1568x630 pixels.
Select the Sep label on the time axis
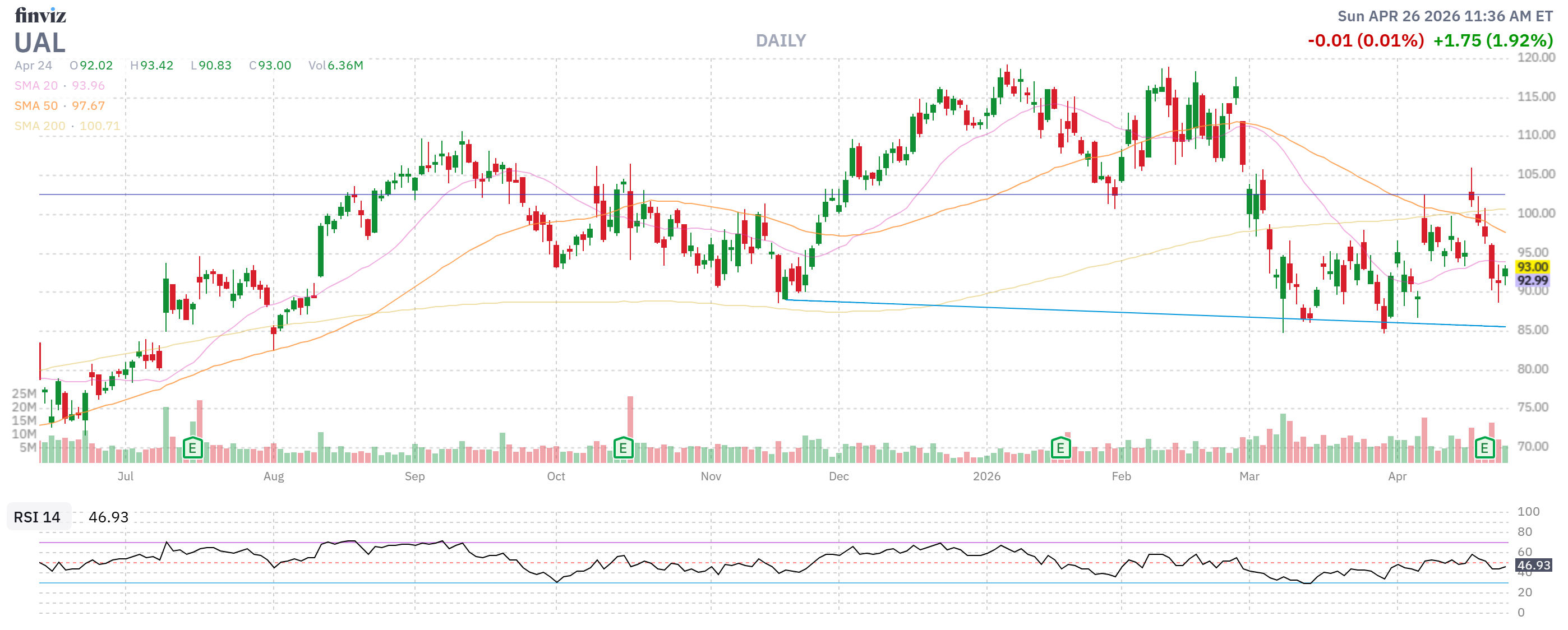(414, 476)
